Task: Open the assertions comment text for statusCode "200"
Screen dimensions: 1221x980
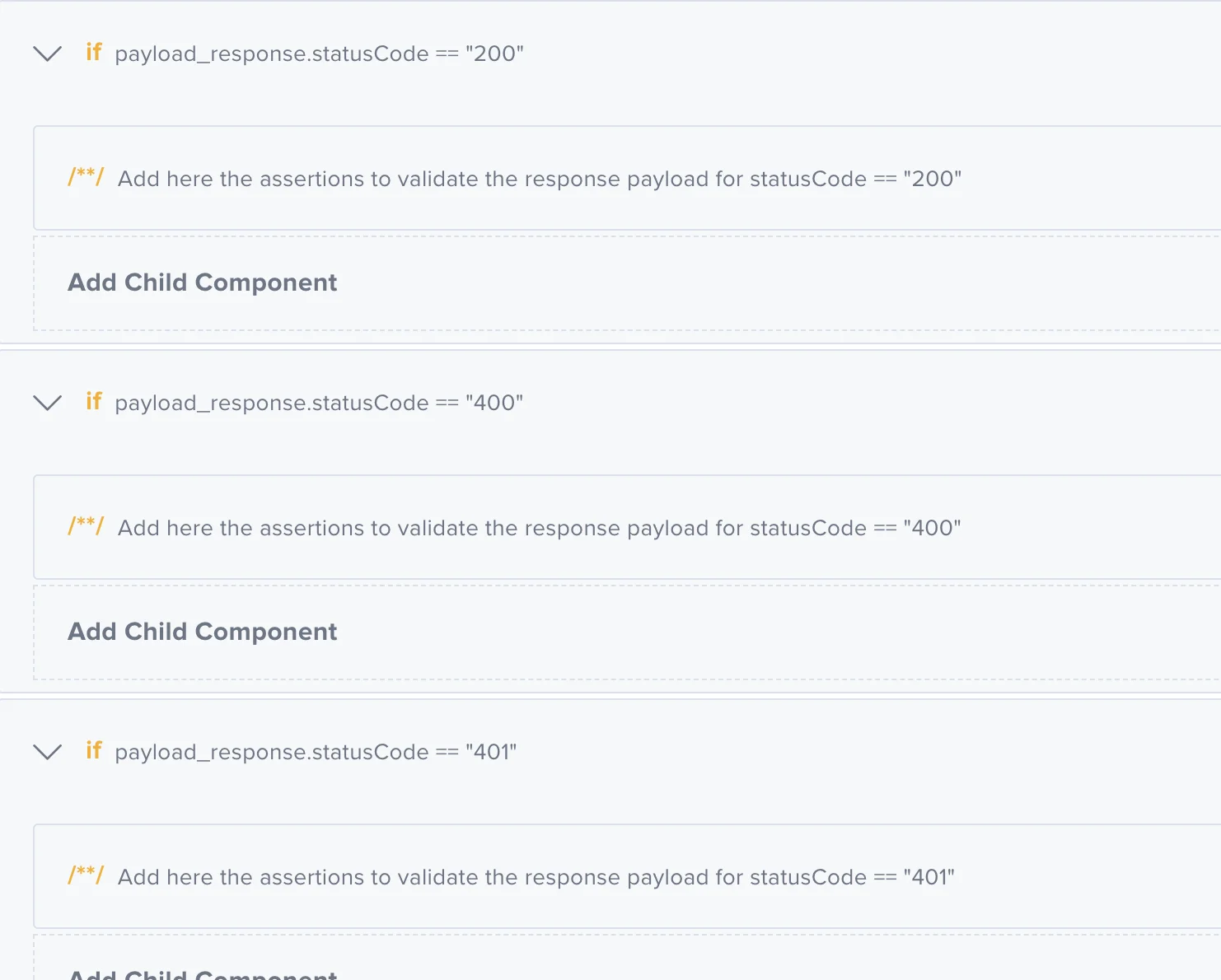Action: coord(540,180)
